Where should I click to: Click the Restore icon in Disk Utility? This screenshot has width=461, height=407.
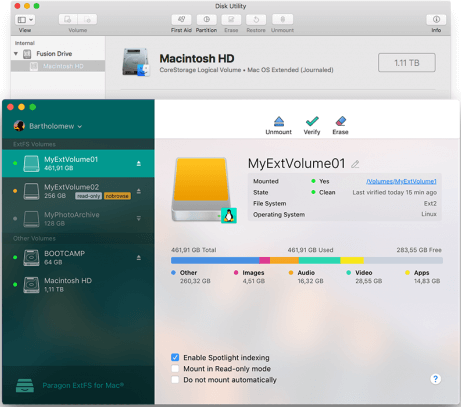click(256, 19)
